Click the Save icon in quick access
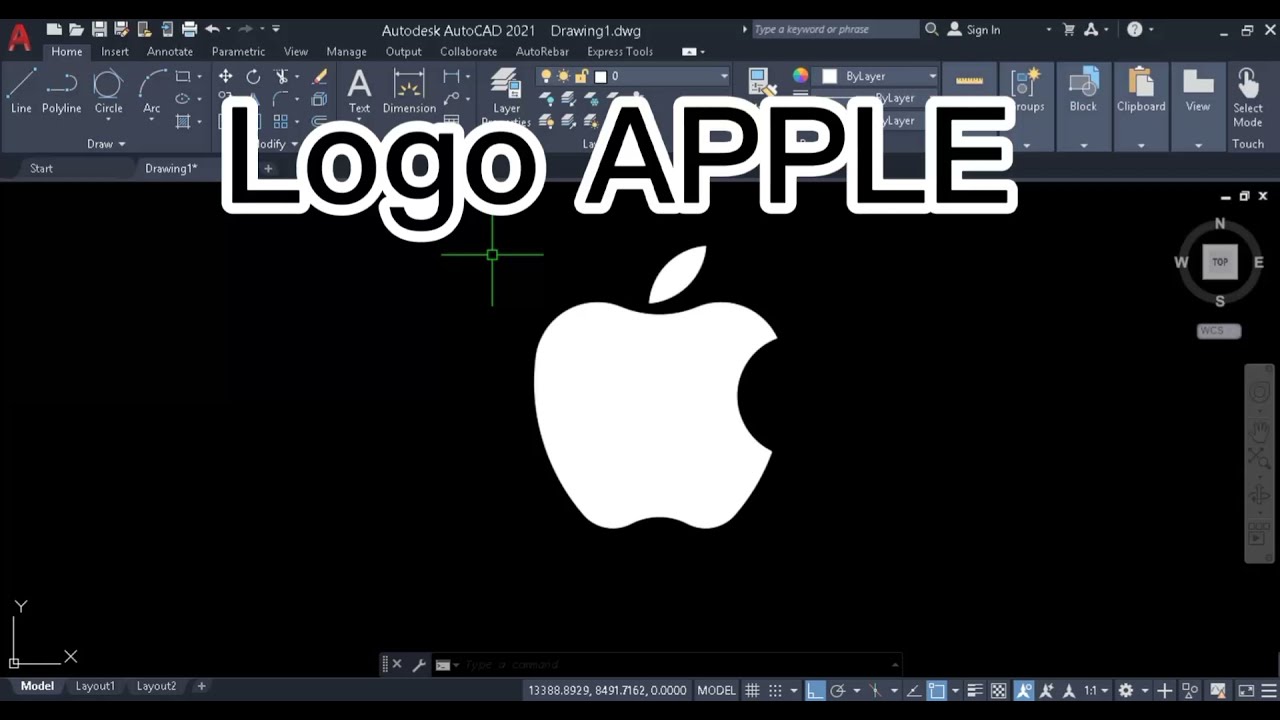This screenshot has height=720, width=1280. [x=99, y=29]
